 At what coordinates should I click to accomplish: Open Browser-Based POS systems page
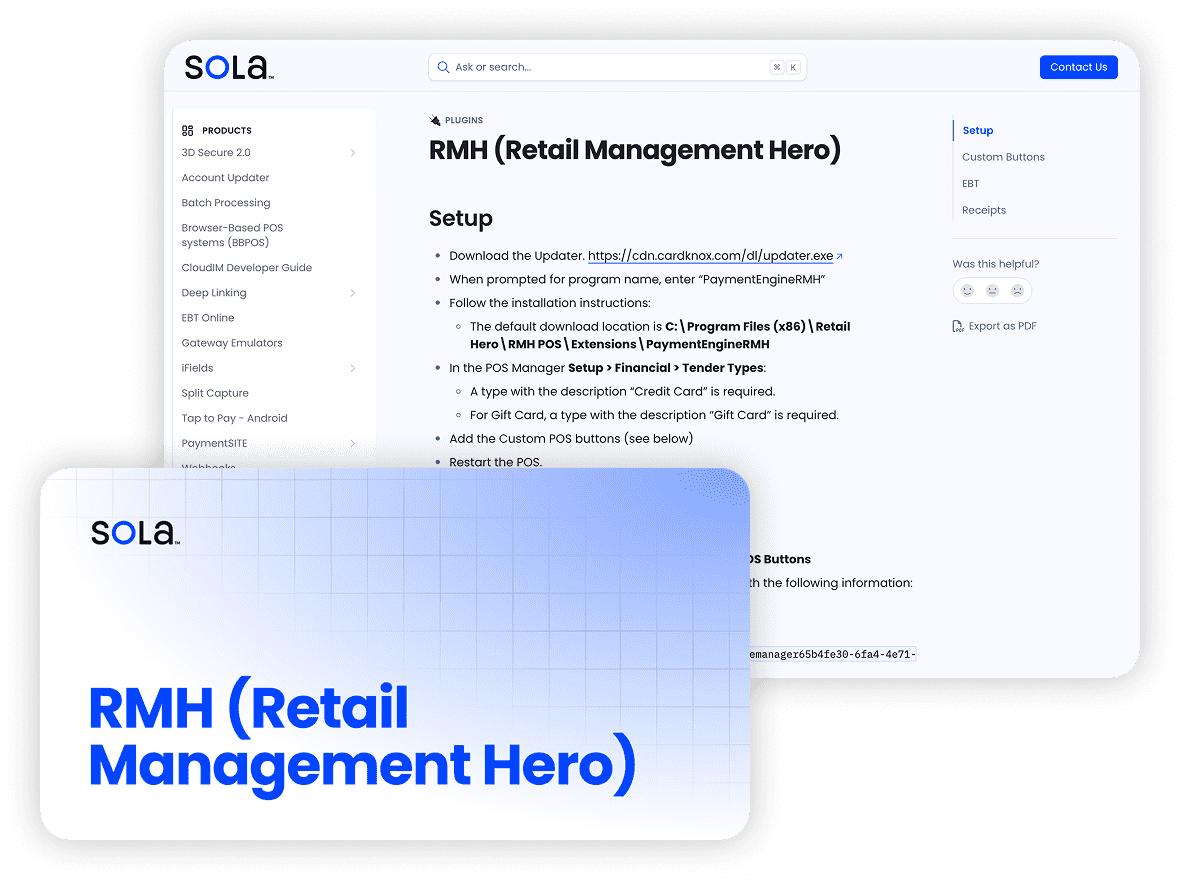(233, 235)
